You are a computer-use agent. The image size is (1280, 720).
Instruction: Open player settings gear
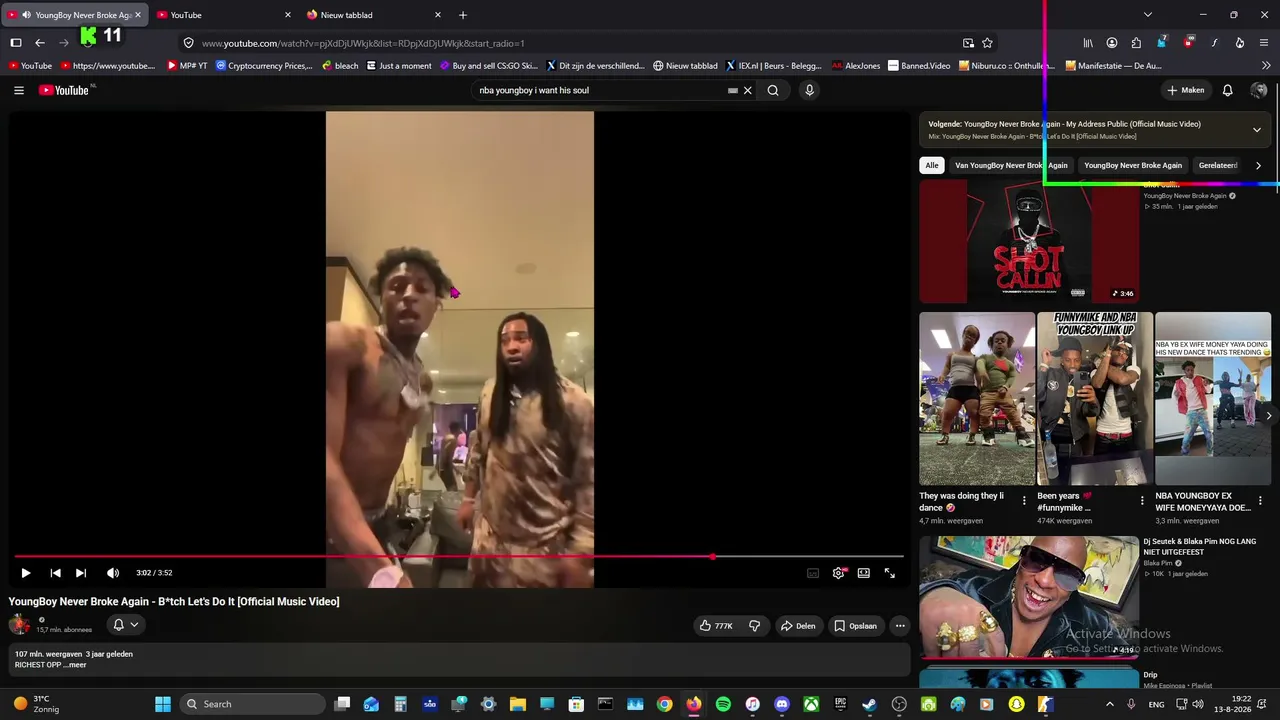coord(839,573)
